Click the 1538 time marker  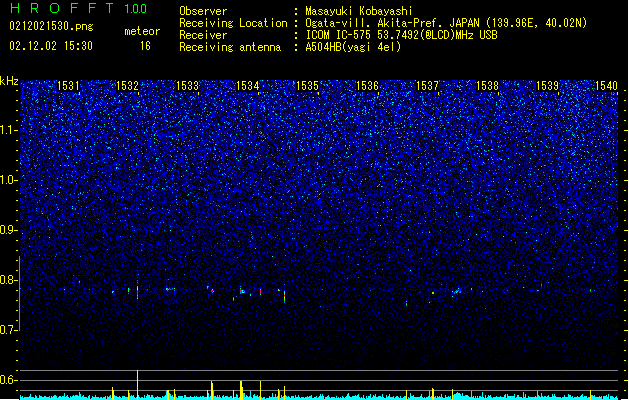pyautogui.click(x=487, y=86)
